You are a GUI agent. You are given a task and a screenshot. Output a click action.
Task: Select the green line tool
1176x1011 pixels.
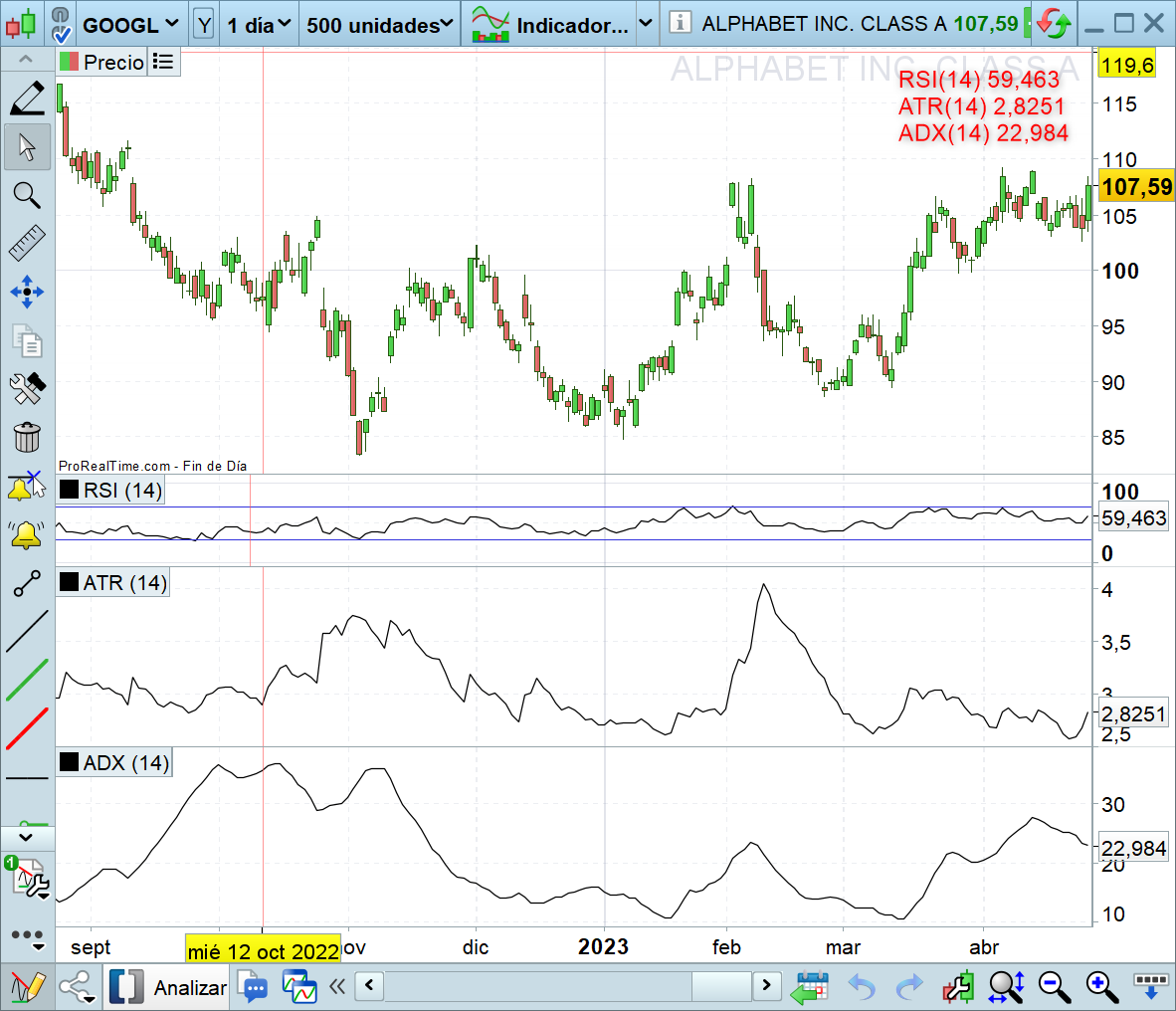coord(27,681)
